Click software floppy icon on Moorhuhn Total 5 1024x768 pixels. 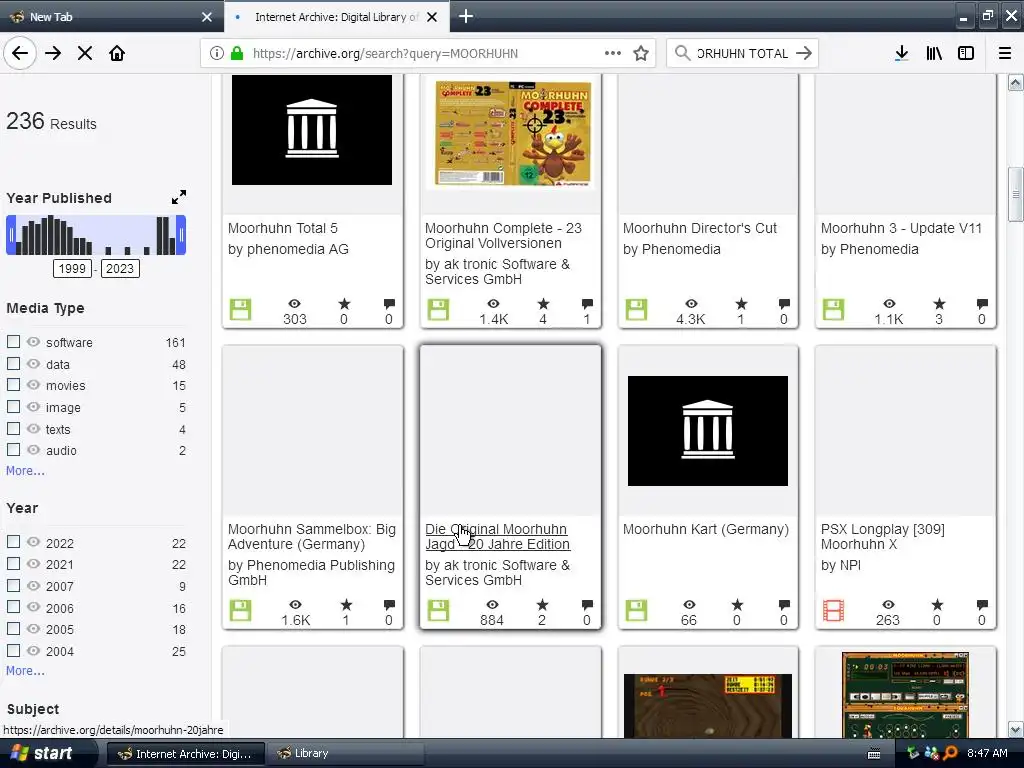(240, 310)
